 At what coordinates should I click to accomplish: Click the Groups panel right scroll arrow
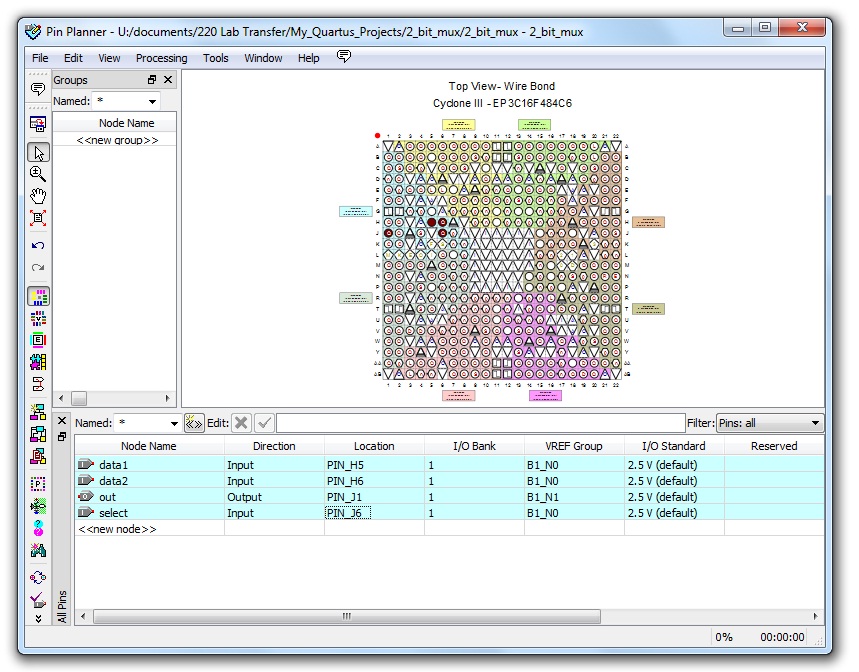click(168, 398)
